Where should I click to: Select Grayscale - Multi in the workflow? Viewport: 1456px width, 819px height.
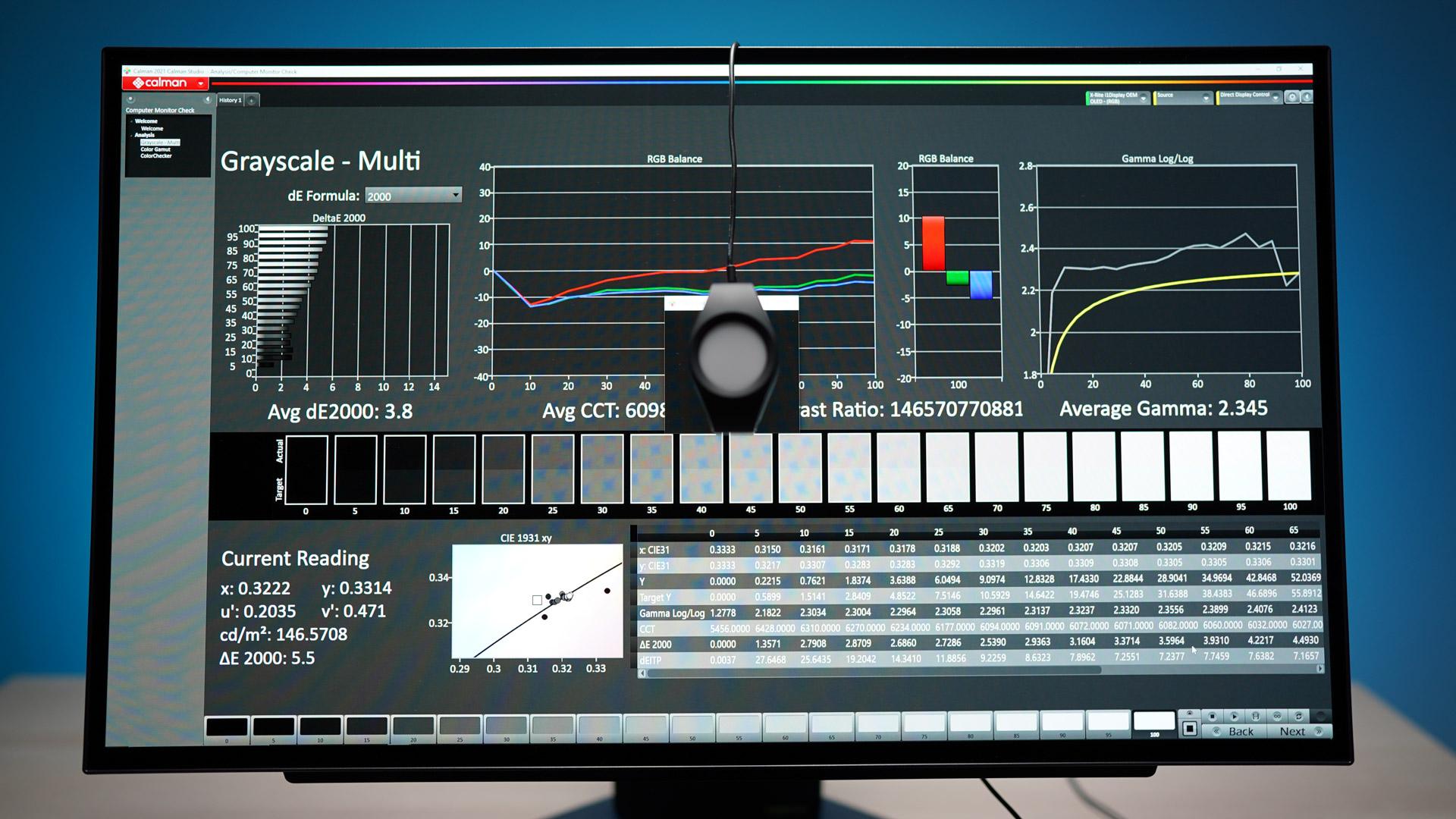[x=159, y=143]
